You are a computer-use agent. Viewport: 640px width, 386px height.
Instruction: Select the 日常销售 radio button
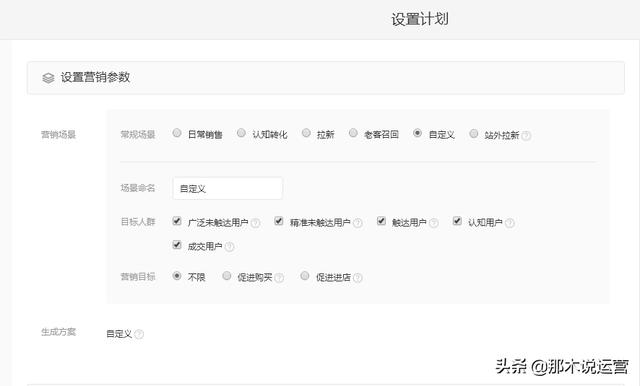click(177, 133)
